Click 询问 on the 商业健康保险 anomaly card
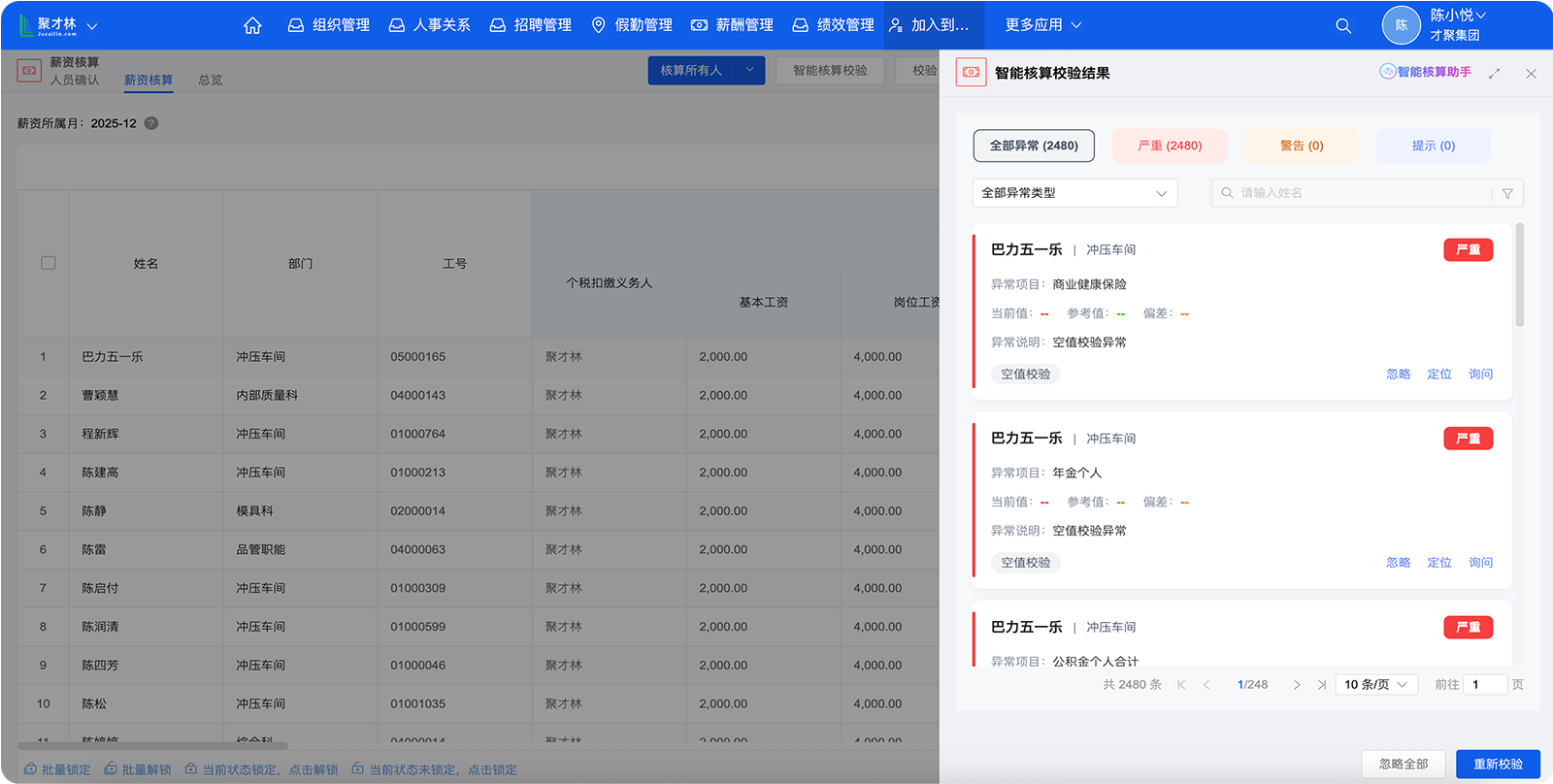The image size is (1553, 784). (x=1481, y=374)
